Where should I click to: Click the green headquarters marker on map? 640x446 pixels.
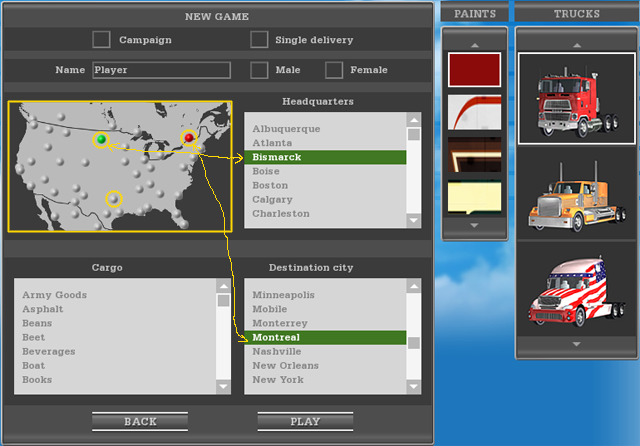tap(101, 139)
